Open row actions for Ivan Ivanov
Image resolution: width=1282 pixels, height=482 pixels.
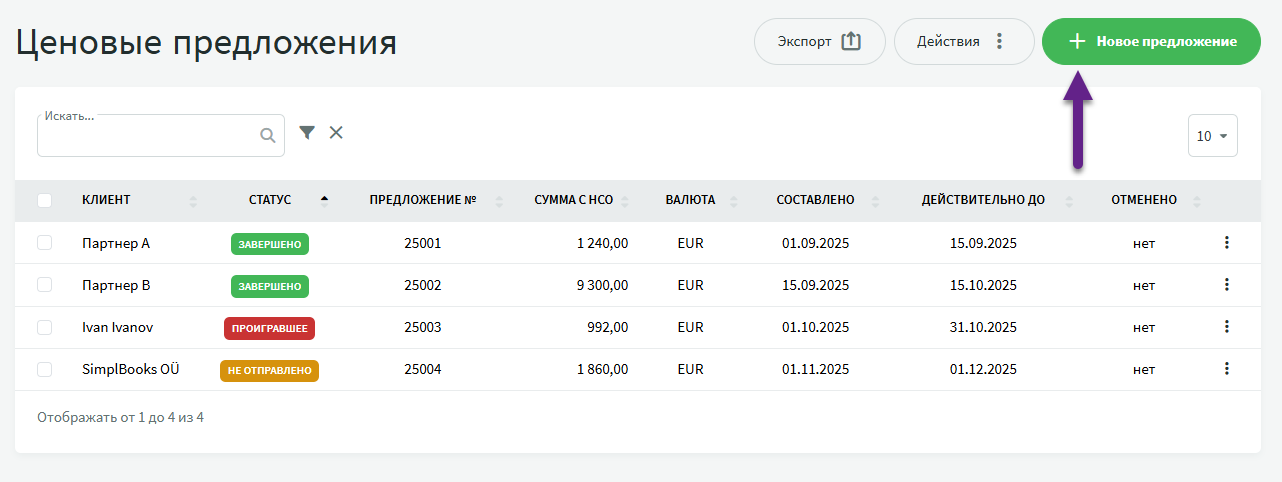click(1226, 327)
